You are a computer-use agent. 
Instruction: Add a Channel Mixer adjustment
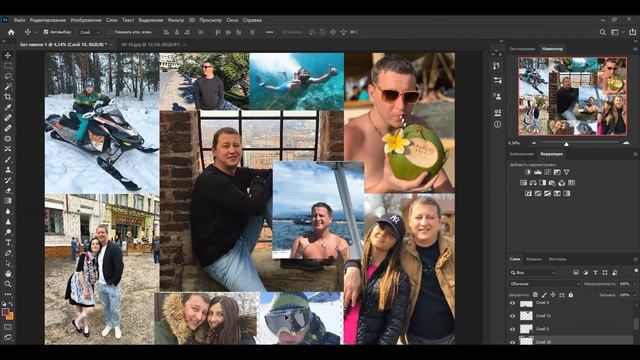point(562,183)
